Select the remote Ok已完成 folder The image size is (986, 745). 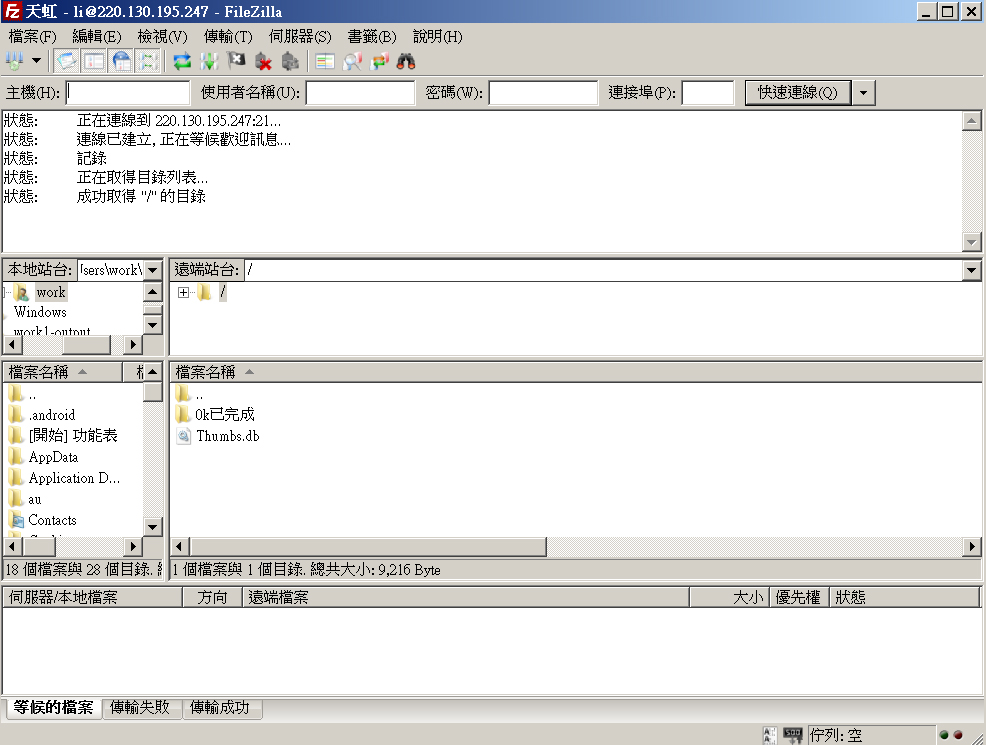tap(224, 415)
